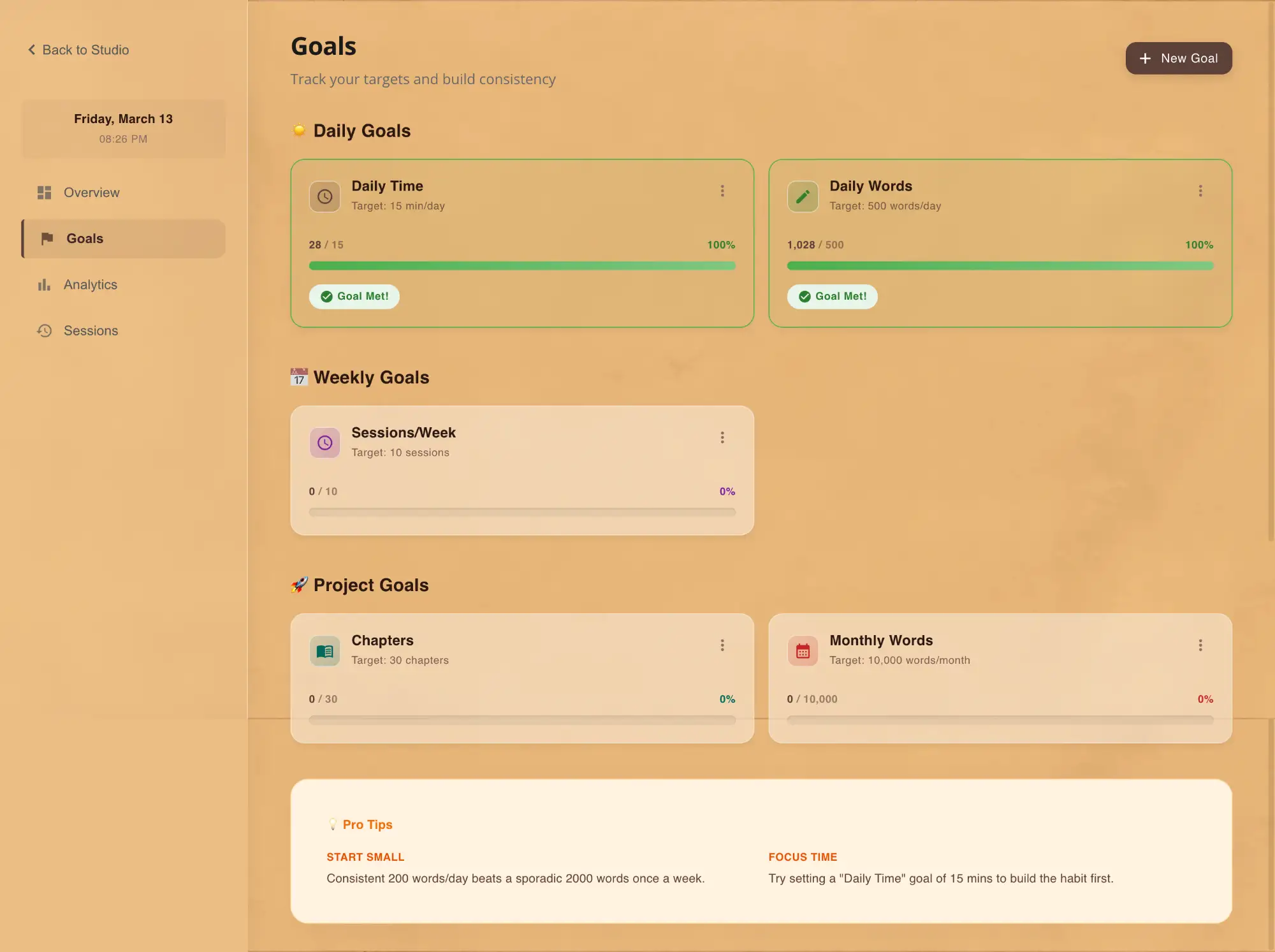Open the options menu on Daily Time card

tap(722, 190)
